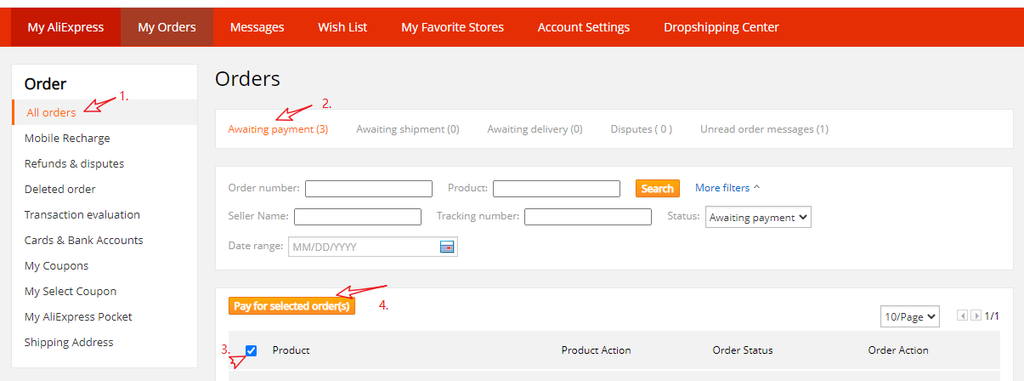Open Transaction evaluation in the sidebar

pyautogui.click(x=82, y=214)
